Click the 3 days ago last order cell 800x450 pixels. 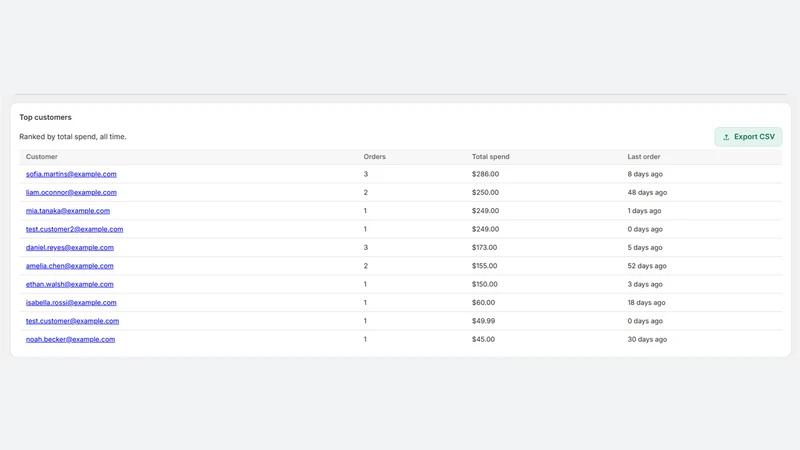(645, 284)
